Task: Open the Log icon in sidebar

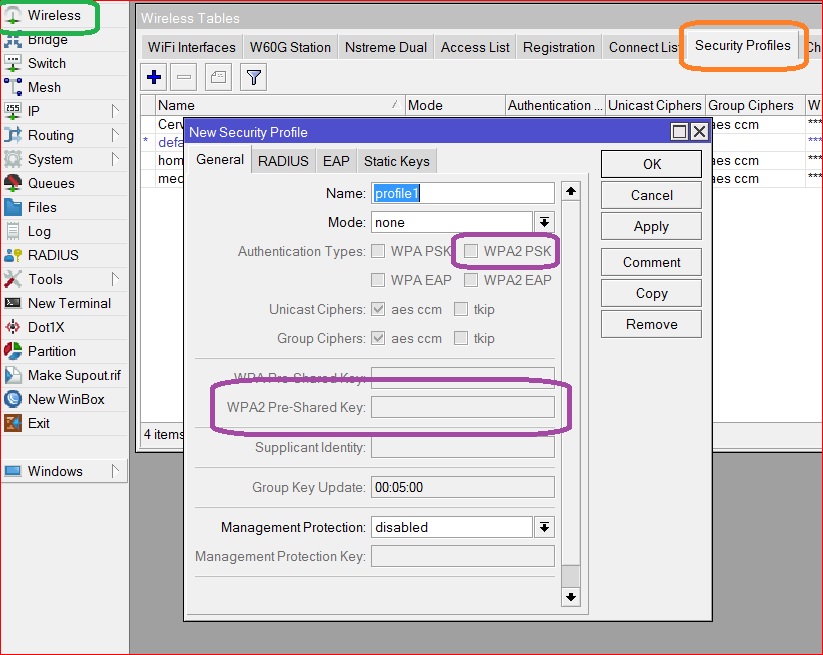Action: tap(13, 231)
